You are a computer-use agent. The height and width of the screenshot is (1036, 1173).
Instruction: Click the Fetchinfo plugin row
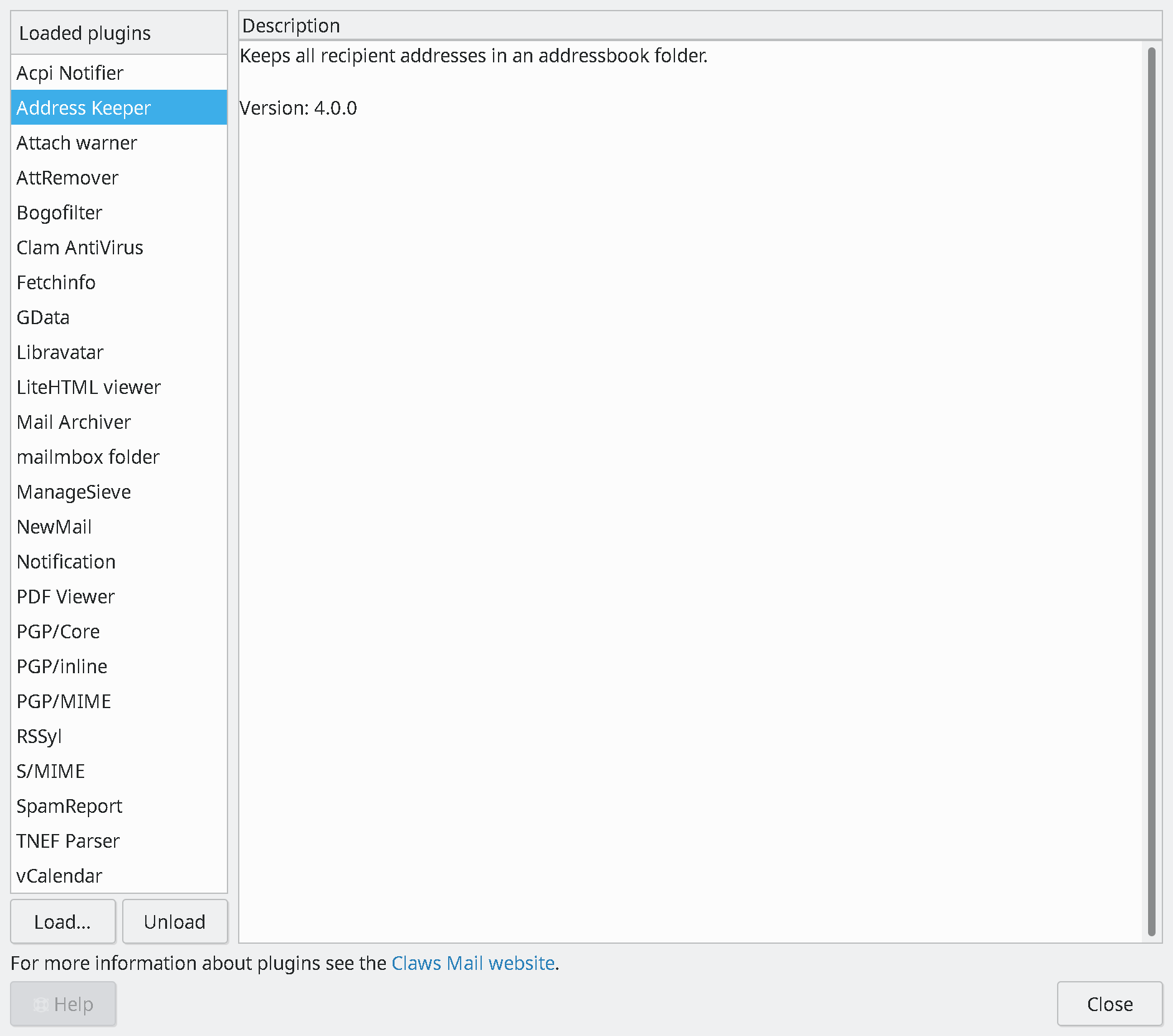click(56, 282)
